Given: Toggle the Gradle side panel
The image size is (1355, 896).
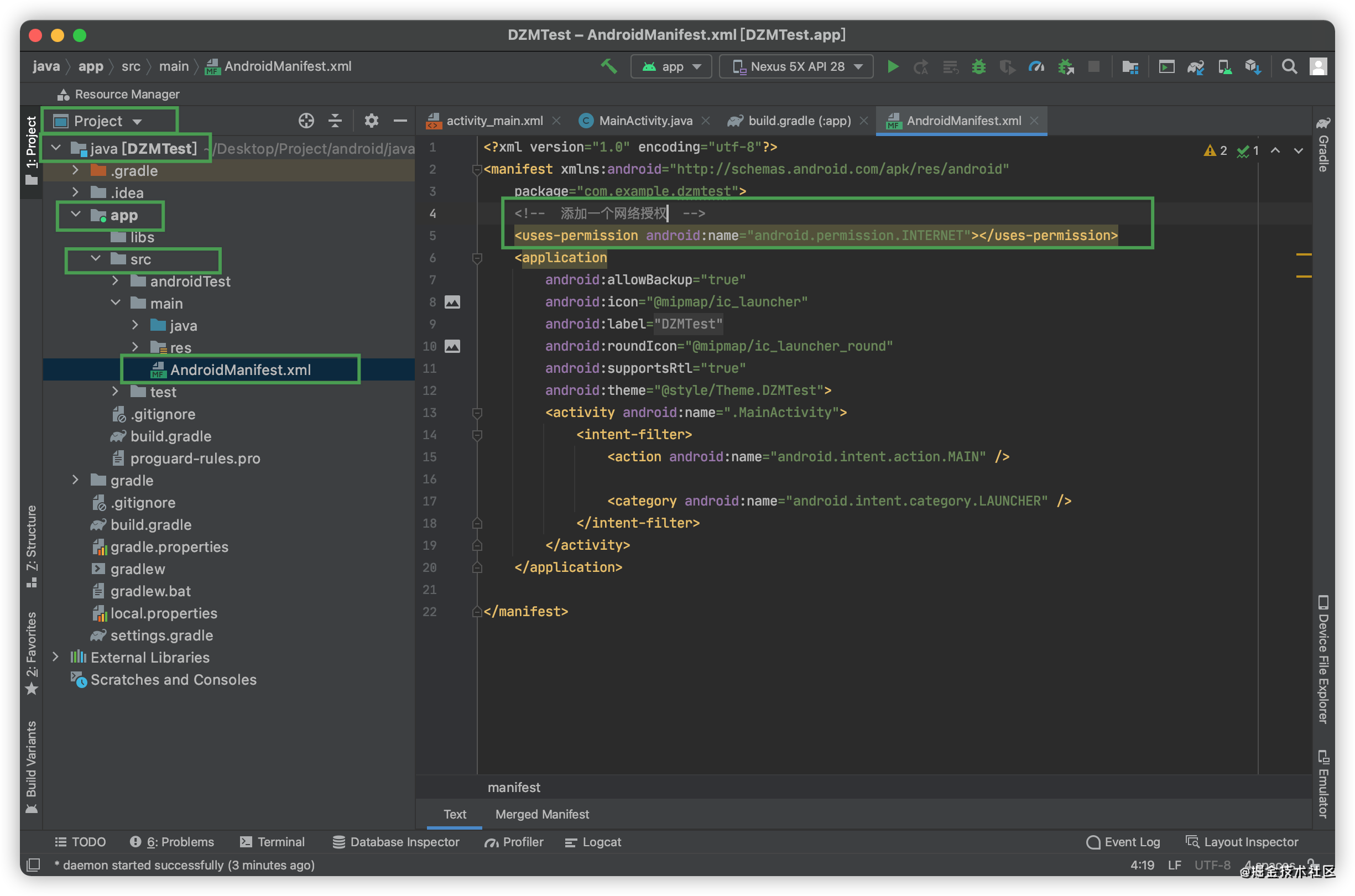Looking at the screenshot, I should tap(1322, 144).
